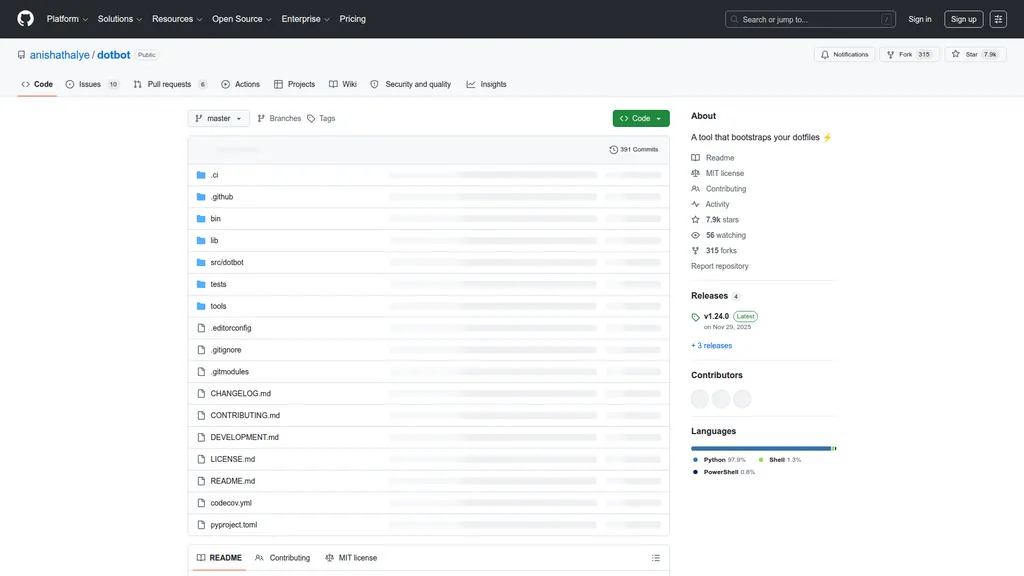Open the tools folder

point(218,306)
